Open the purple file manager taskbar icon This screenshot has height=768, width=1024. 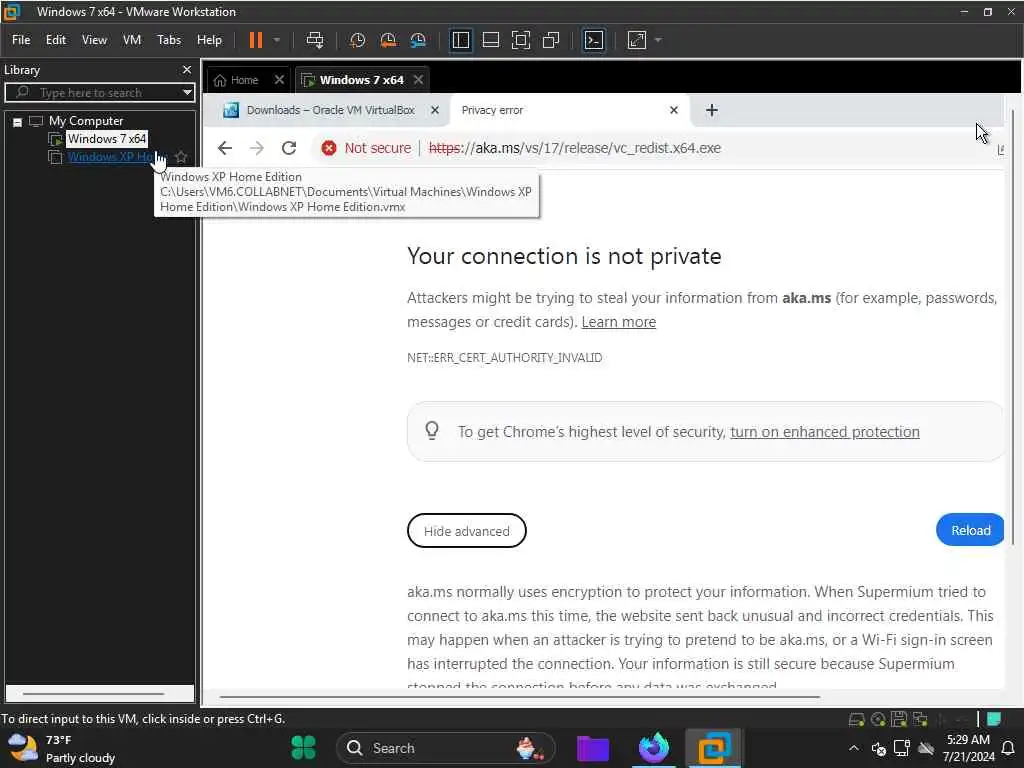pos(593,748)
